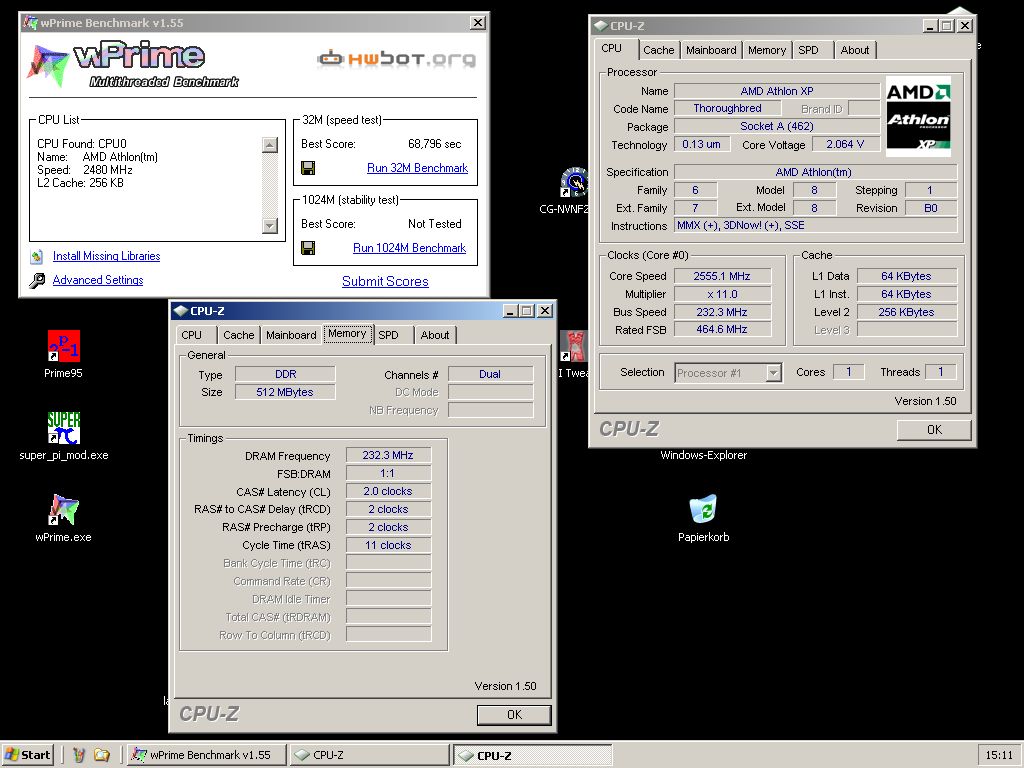Screen dimensions: 1024x768
Task: Open the Papierkorb recycle bin icon
Action: click(703, 509)
